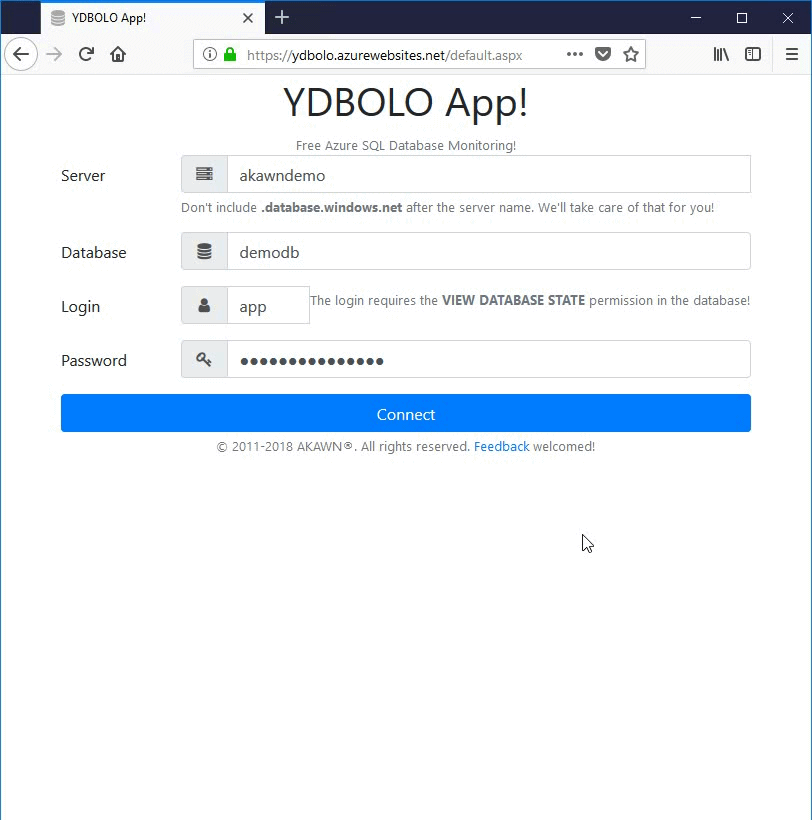Bookmark this page with the star
The width and height of the screenshot is (812, 820).
pos(631,54)
